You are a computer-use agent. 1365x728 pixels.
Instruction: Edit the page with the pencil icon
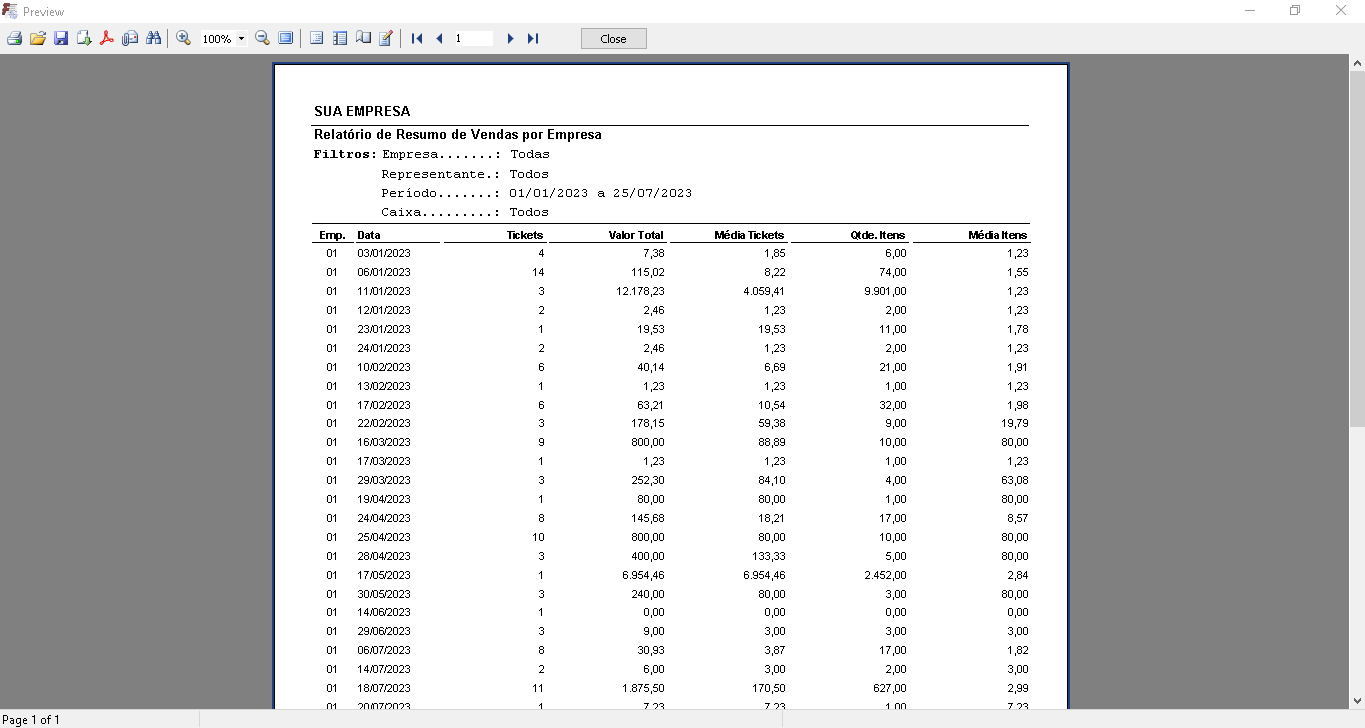point(386,39)
